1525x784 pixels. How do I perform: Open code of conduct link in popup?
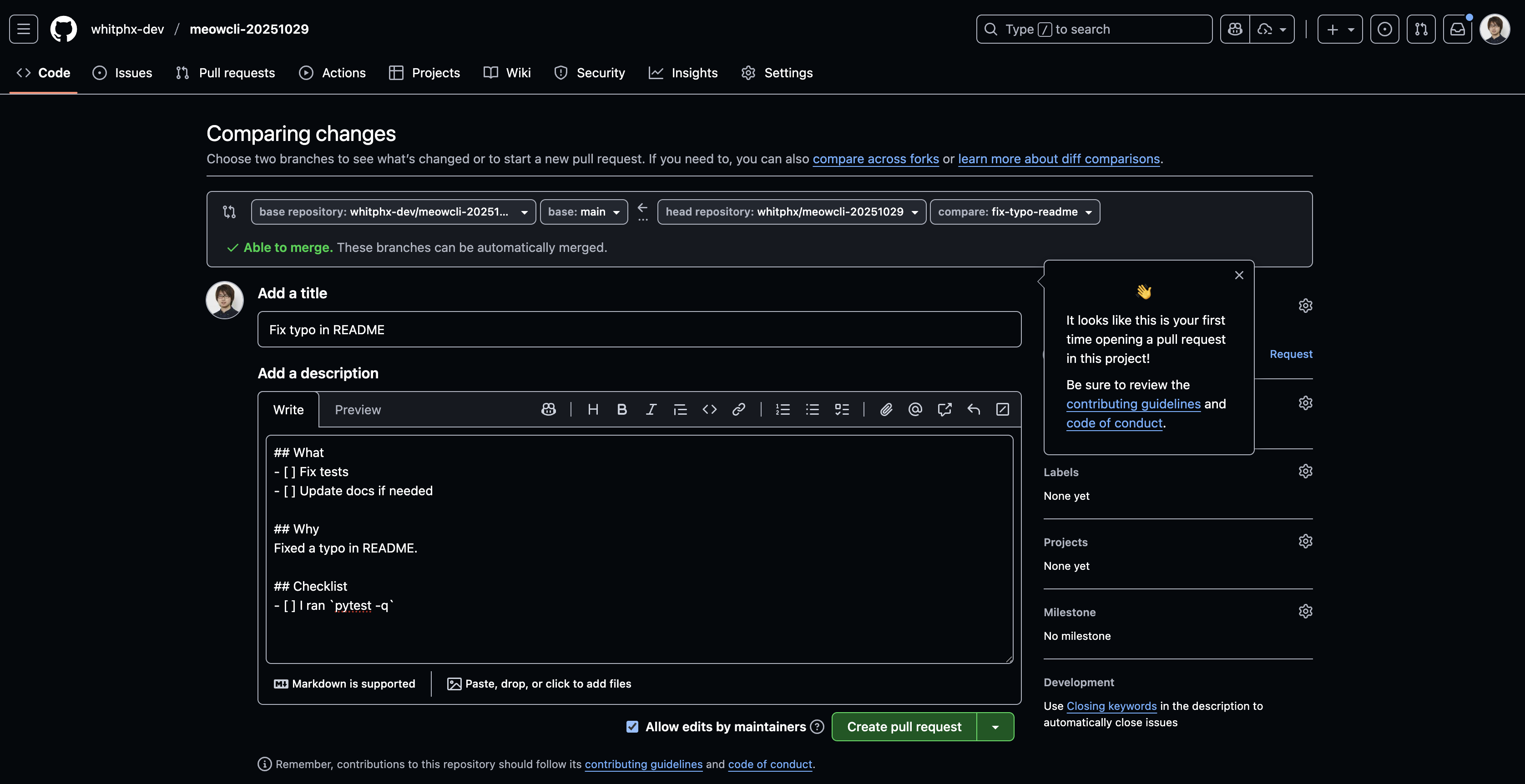1114,423
